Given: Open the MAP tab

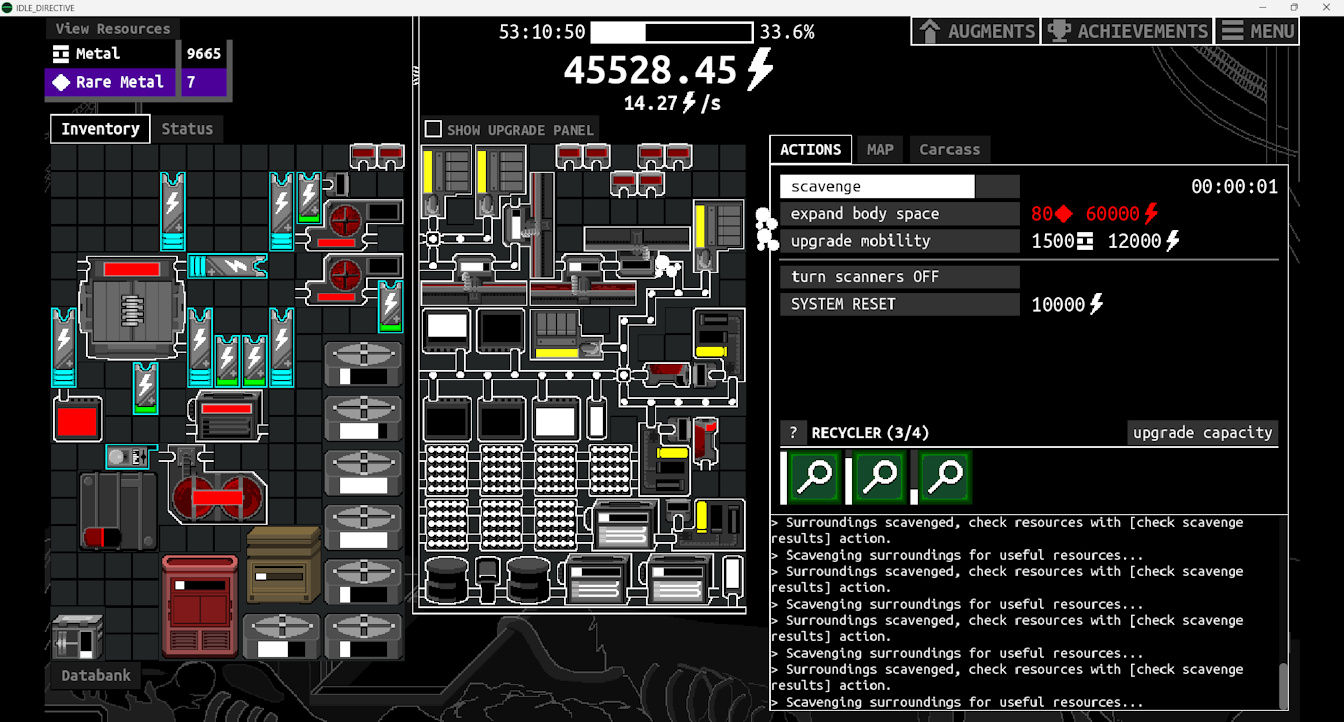Looking at the screenshot, I should point(880,150).
